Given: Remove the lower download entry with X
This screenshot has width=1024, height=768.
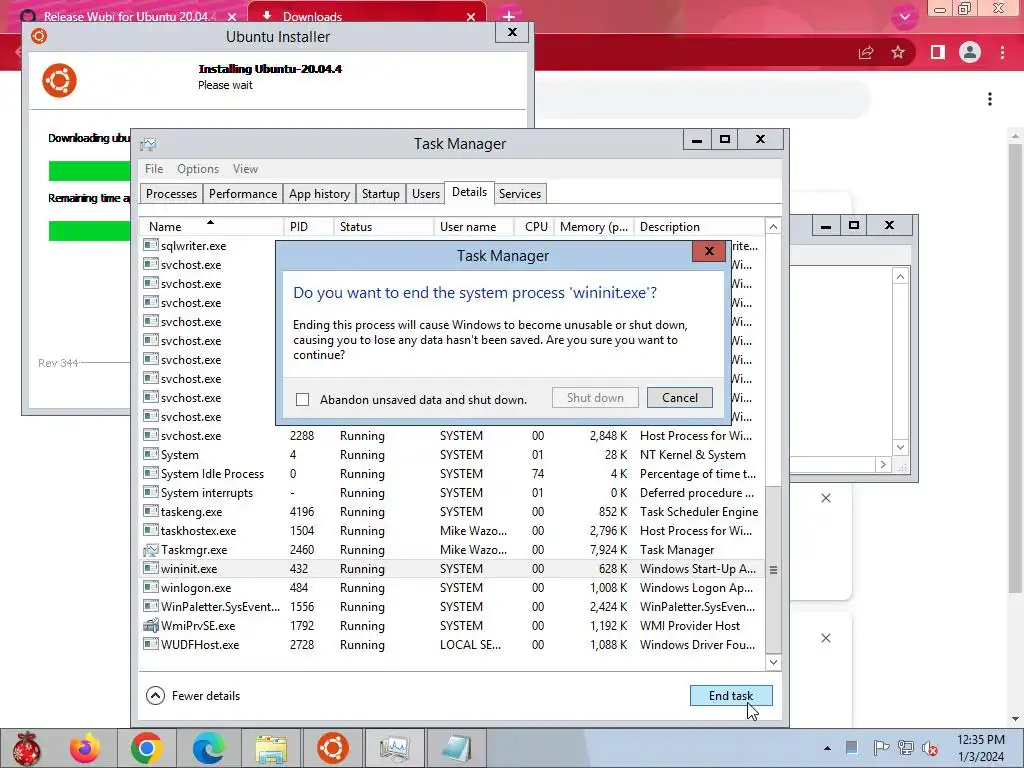Looking at the screenshot, I should click(825, 638).
